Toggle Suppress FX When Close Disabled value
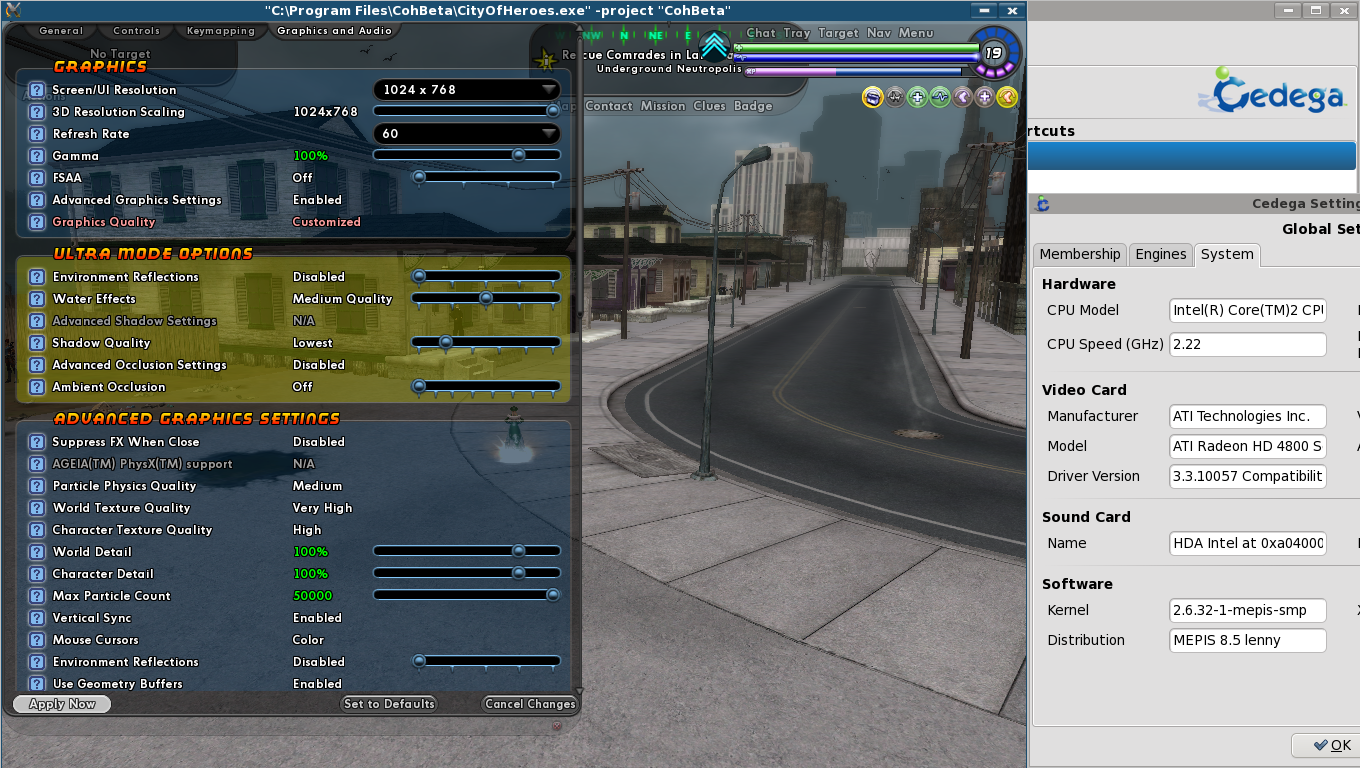Viewport: 1360px width, 768px height. coord(319,442)
